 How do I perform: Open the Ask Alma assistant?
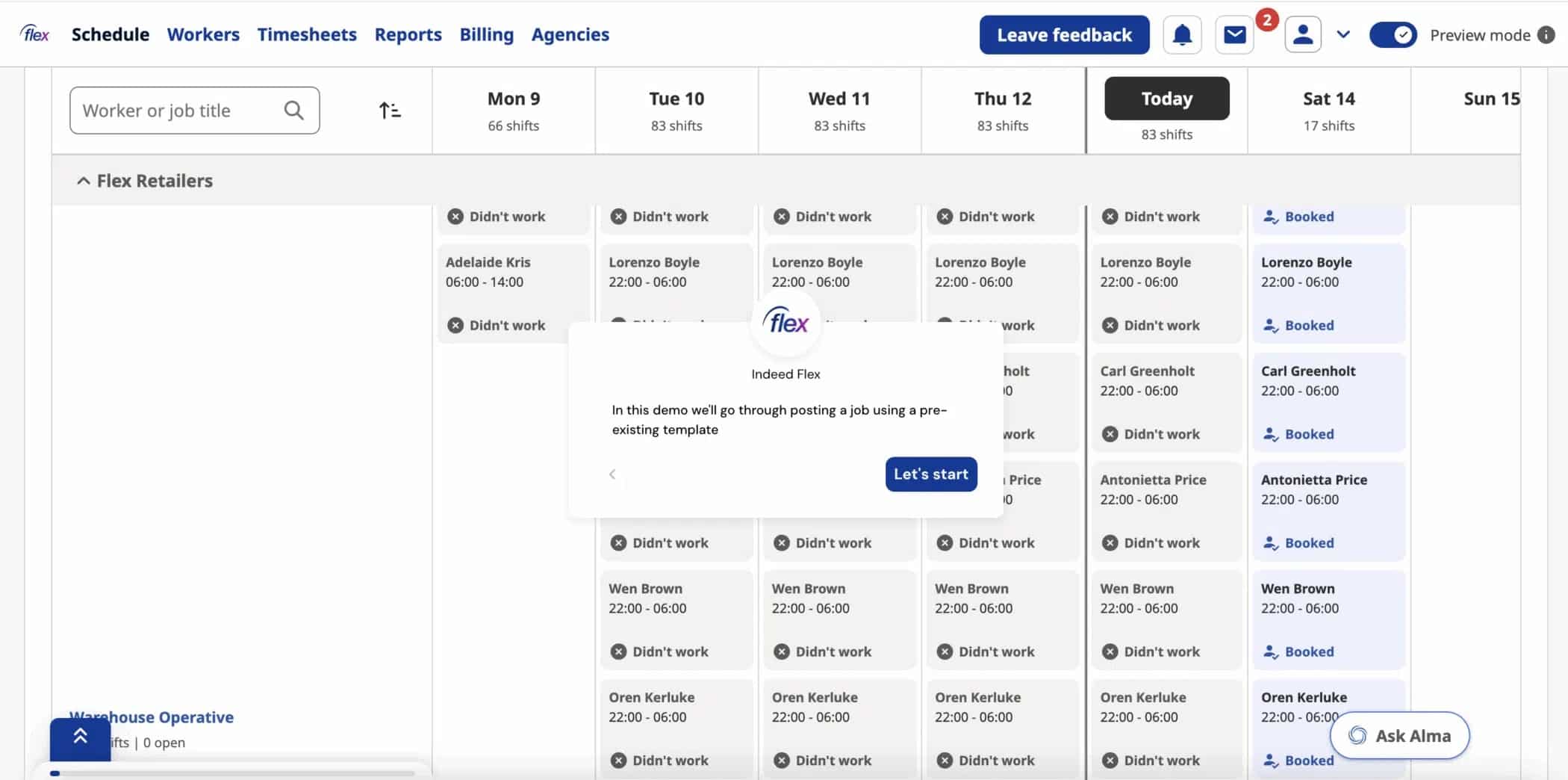point(1399,736)
